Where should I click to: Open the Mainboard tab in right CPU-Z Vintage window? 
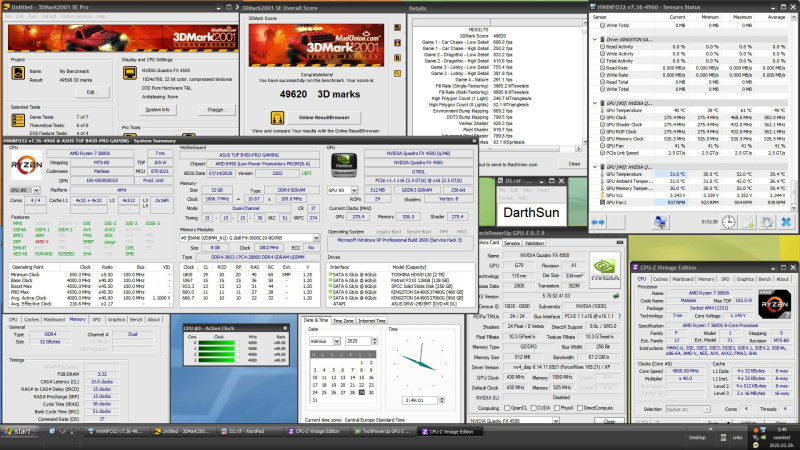click(x=683, y=279)
